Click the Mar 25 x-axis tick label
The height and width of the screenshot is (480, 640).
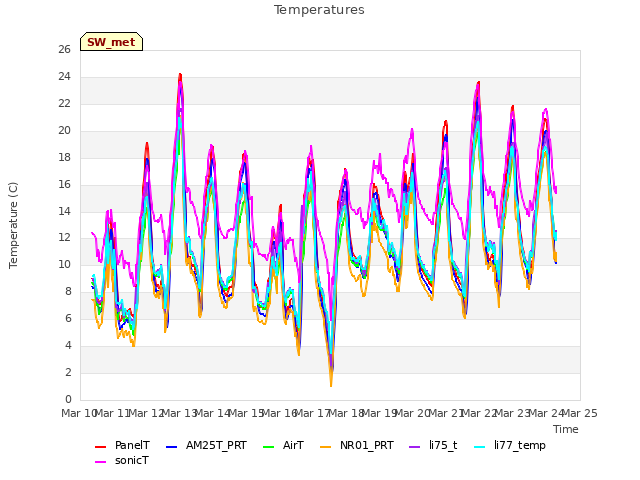pyautogui.click(x=580, y=413)
